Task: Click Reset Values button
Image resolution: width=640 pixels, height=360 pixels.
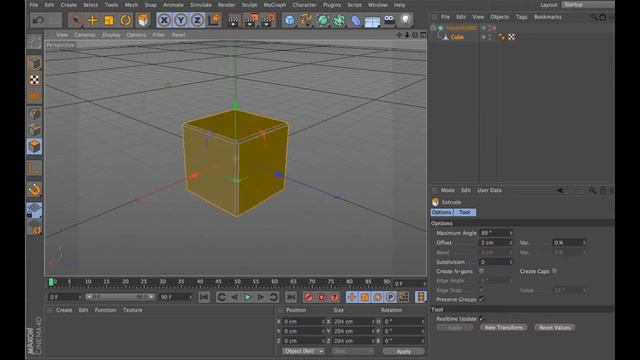Action: coord(555,327)
